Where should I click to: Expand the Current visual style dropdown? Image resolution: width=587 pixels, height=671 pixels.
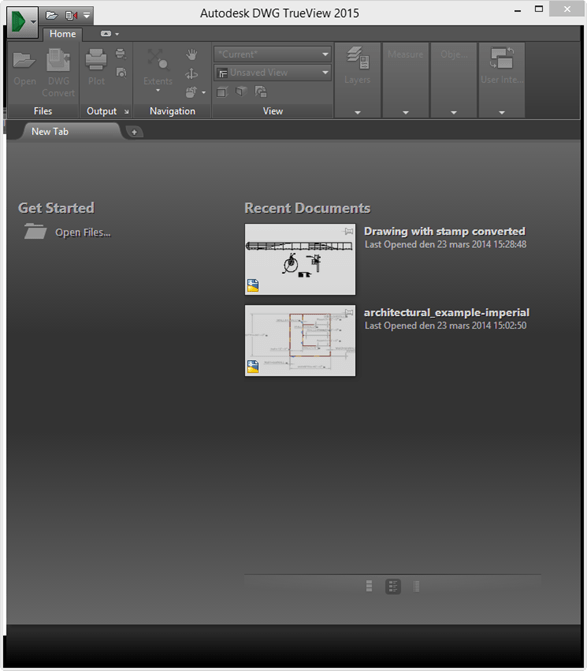point(273,54)
